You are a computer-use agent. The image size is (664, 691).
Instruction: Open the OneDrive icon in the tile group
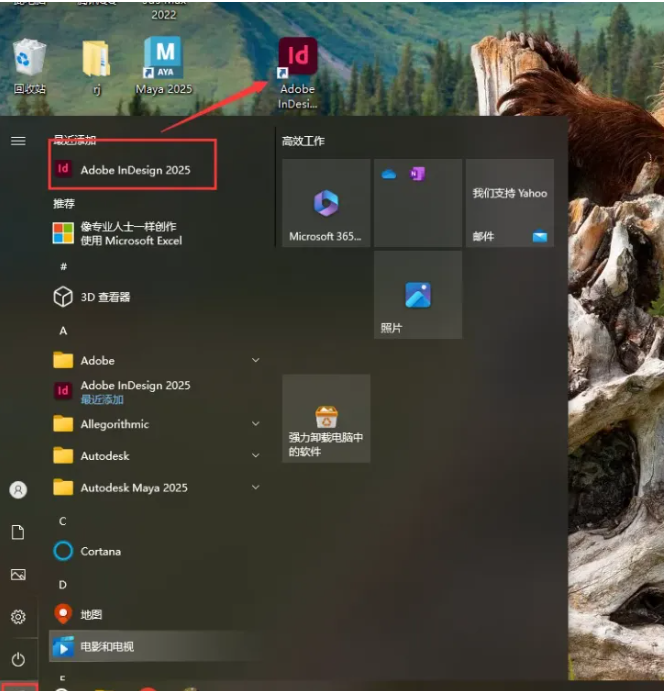(x=389, y=175)
